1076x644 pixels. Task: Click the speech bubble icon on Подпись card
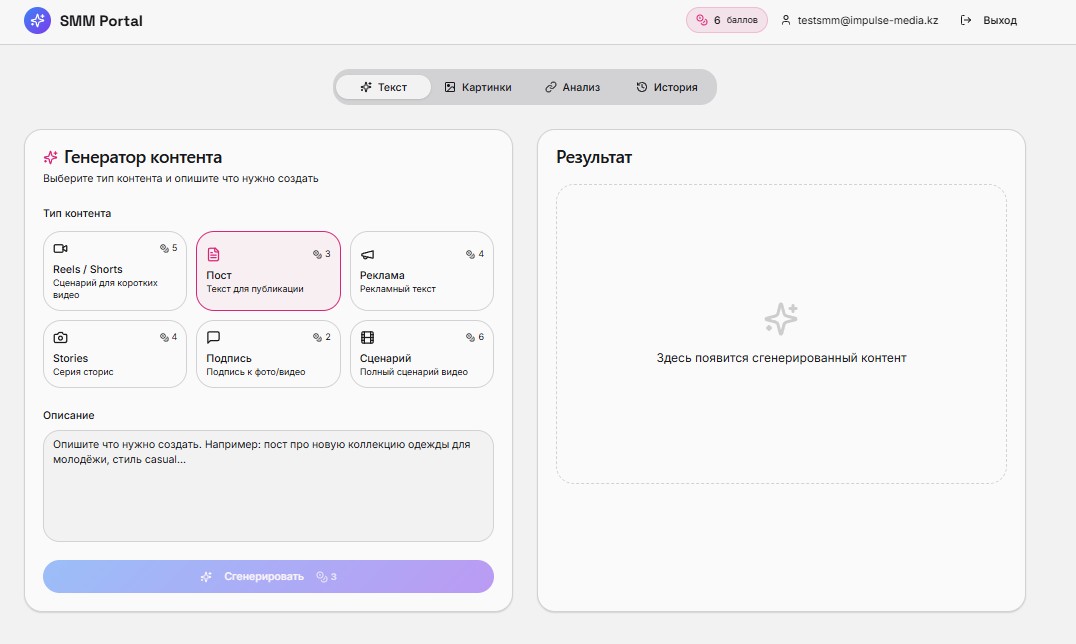coord(212,337)
